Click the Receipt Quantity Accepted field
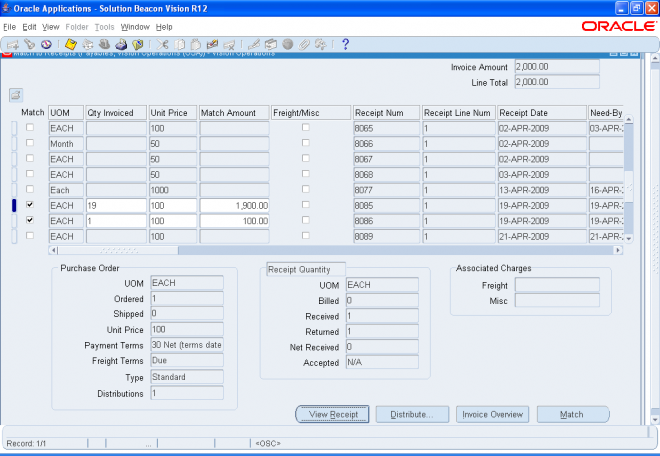The height and width of the screenshot is (456, 660). click(382, 362)
